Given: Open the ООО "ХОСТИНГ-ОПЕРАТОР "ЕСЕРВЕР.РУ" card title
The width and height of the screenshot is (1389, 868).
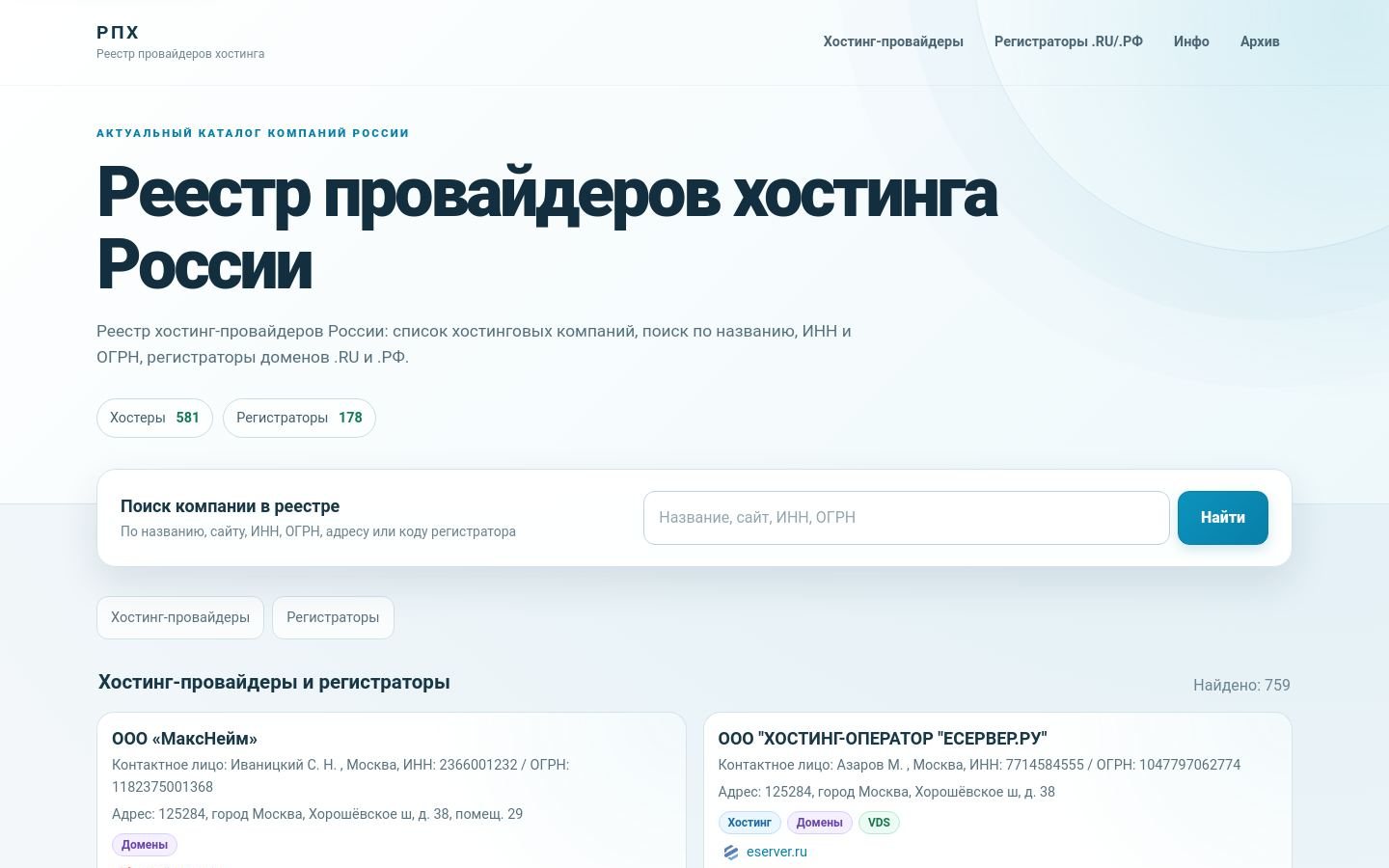Looking at the screenshot, I should click(883, 739).
